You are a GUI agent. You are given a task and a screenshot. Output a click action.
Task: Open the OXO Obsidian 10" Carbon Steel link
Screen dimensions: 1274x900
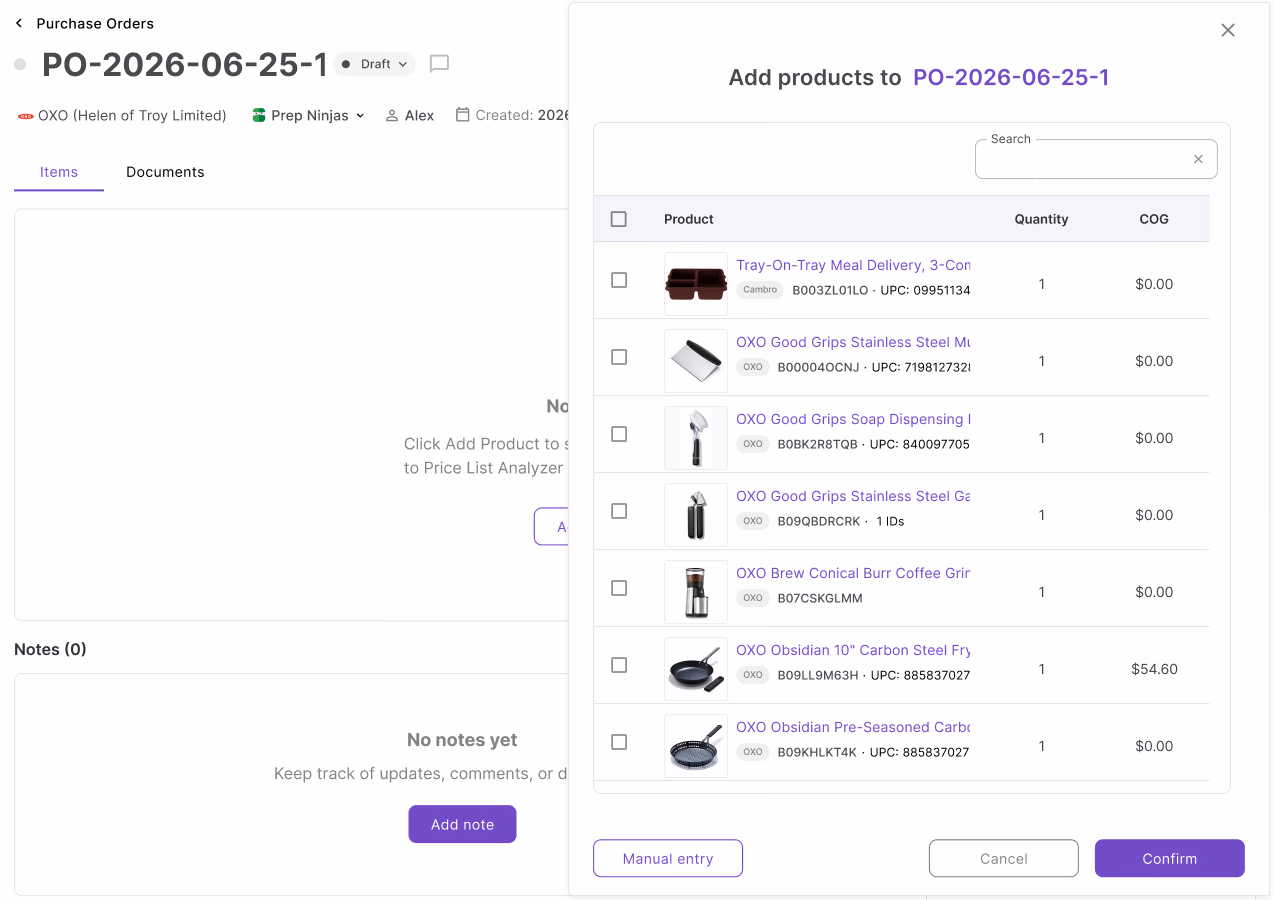[853, 650]
